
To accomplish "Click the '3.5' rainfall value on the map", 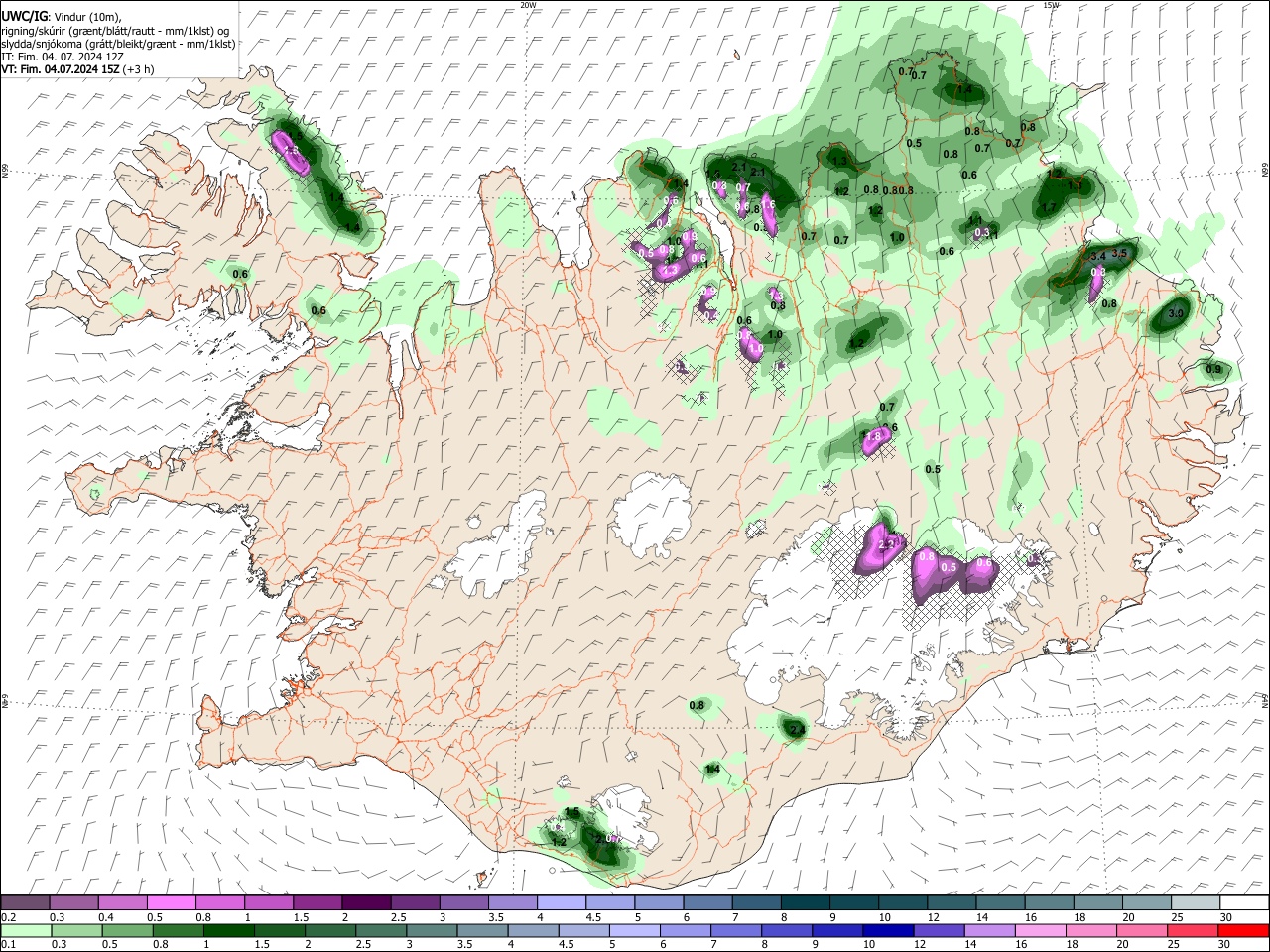I will tap(1120, 254).
